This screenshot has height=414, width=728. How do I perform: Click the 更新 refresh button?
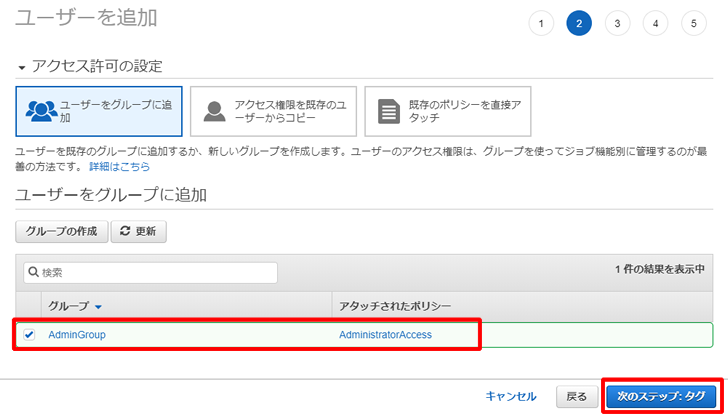138,232
